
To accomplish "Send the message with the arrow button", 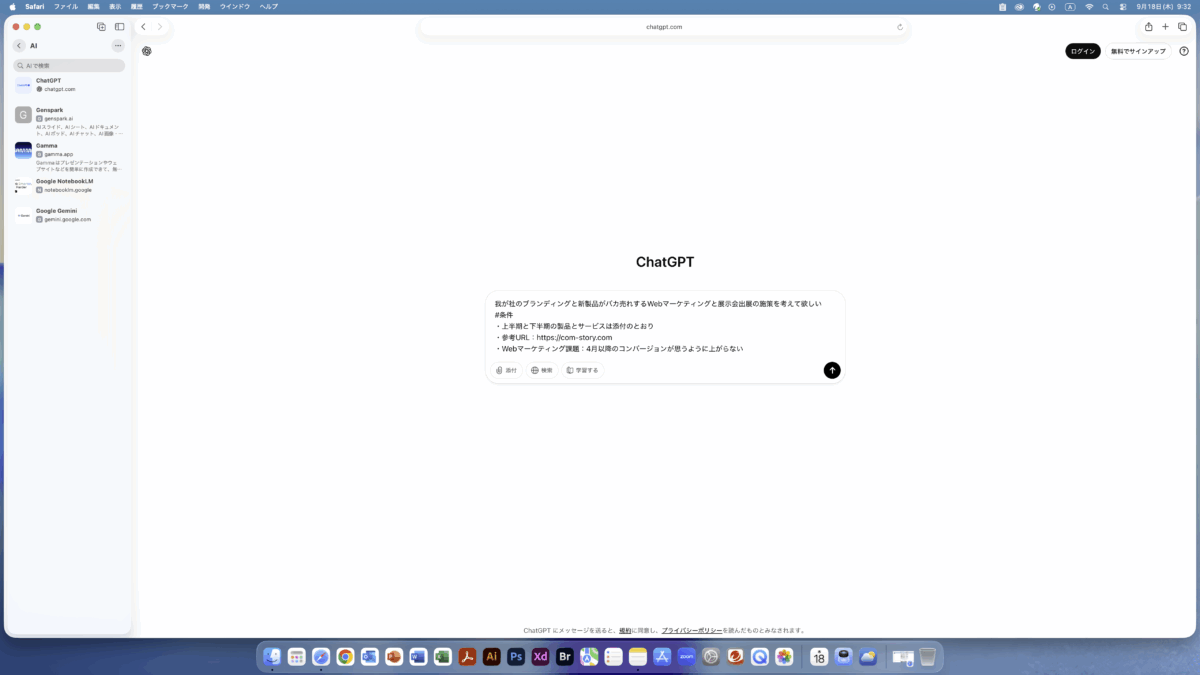I will (x=832, y=370).
